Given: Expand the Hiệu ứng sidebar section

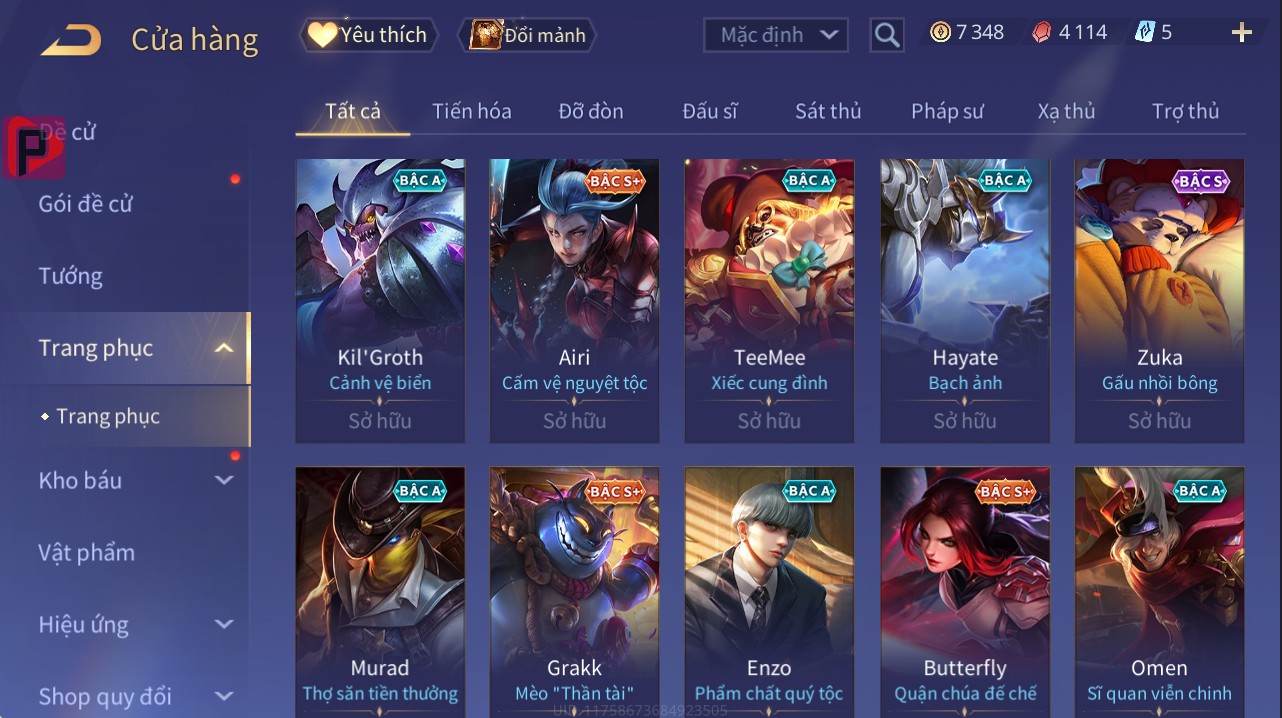Looking at the screenshot, I should 224,624.
